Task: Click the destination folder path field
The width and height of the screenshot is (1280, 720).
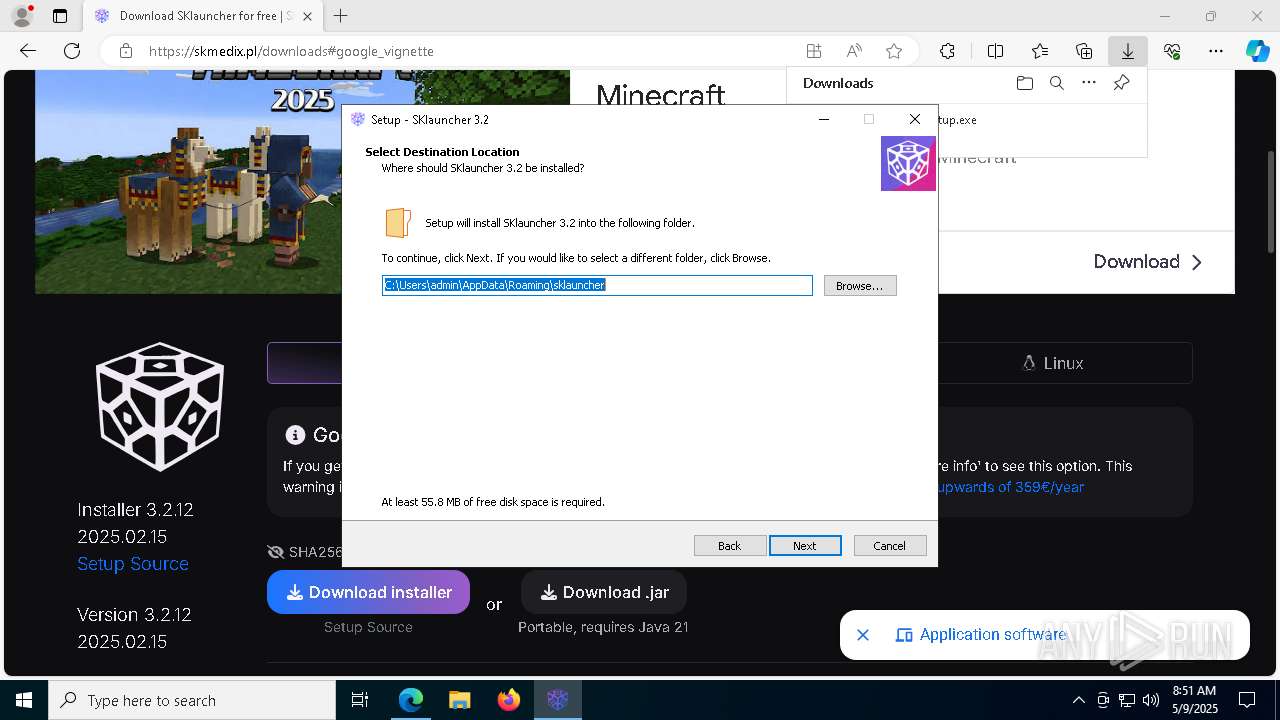Action: click(x=597, y=285)
